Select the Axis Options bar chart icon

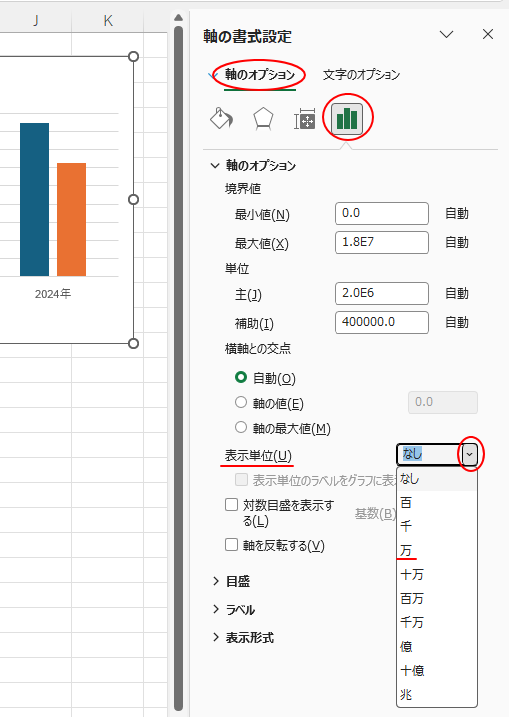point(347,118)
